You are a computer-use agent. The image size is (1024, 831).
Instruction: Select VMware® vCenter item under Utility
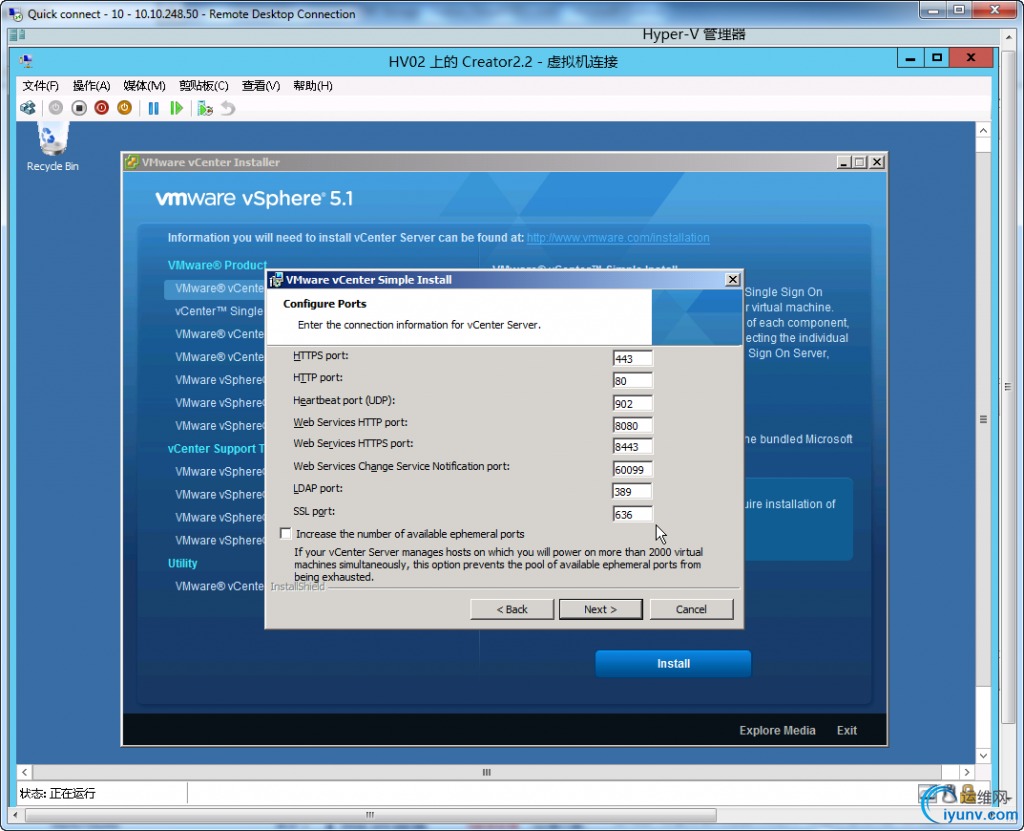[219, 586]
